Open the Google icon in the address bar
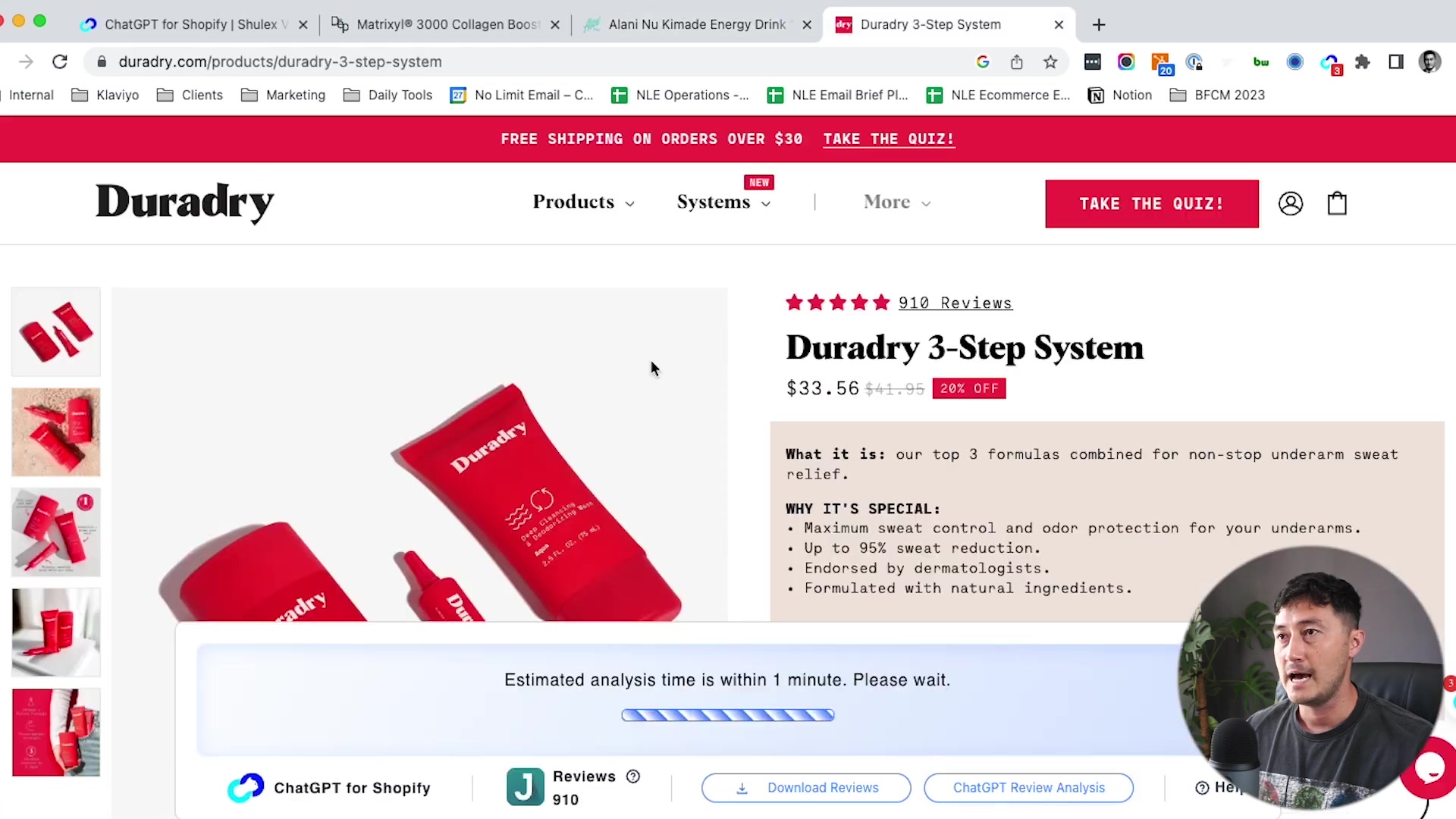Viewport: 1456px width, 819px height. click(x=983, y=61)
